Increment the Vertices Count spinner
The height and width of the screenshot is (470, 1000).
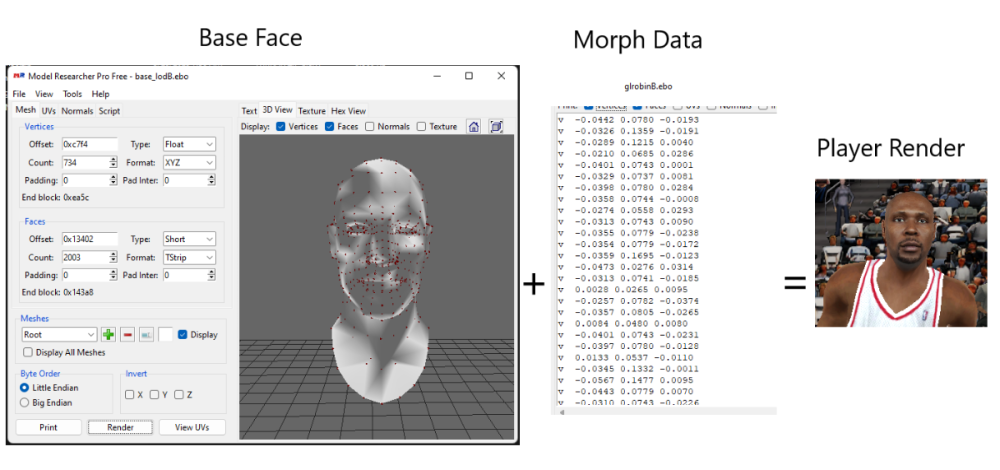coord(113,159)
